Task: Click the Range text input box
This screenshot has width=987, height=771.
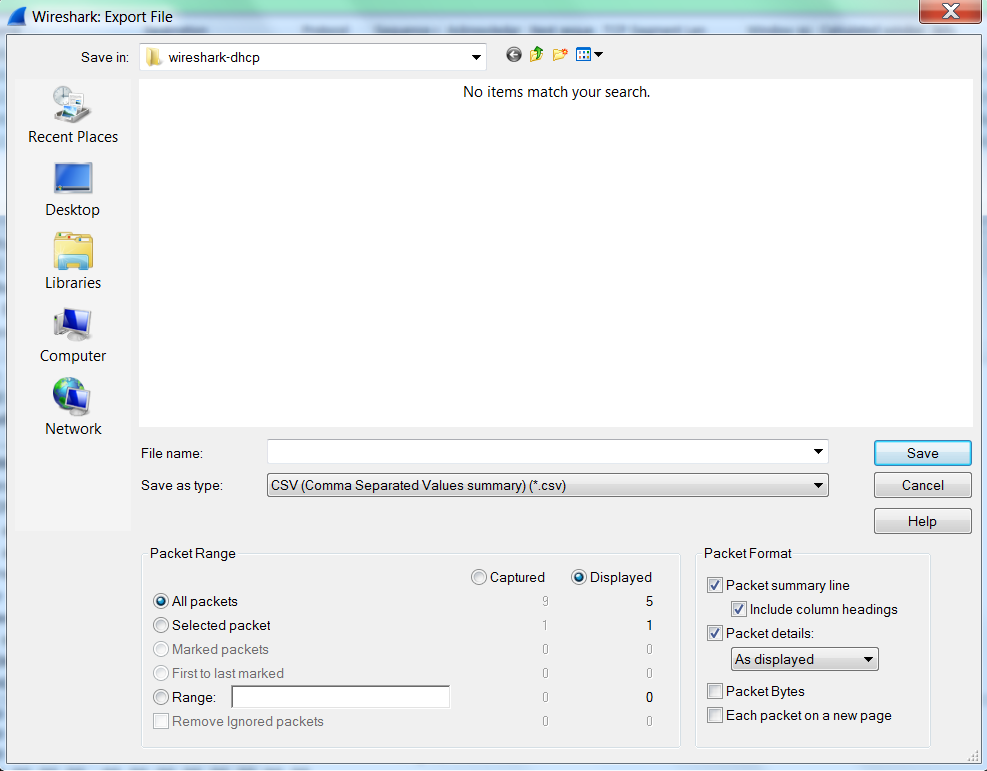Action: pos(341,697)
